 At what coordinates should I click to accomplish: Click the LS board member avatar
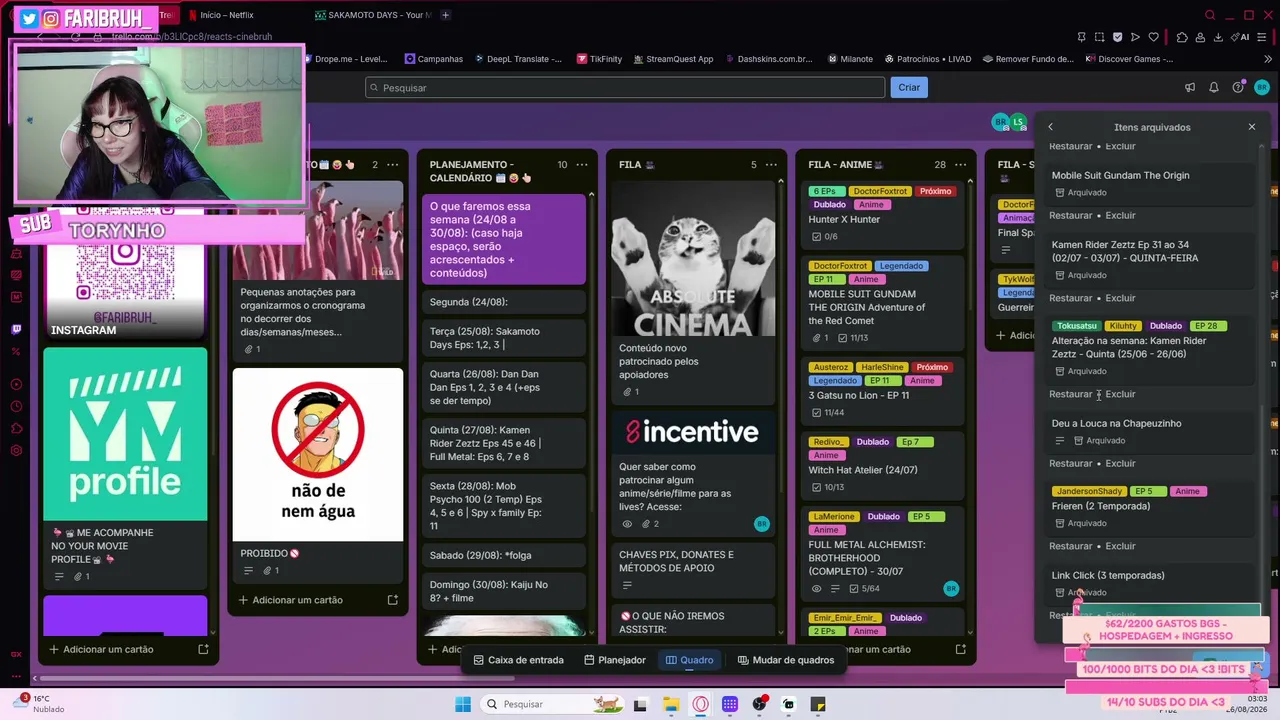1018,122
